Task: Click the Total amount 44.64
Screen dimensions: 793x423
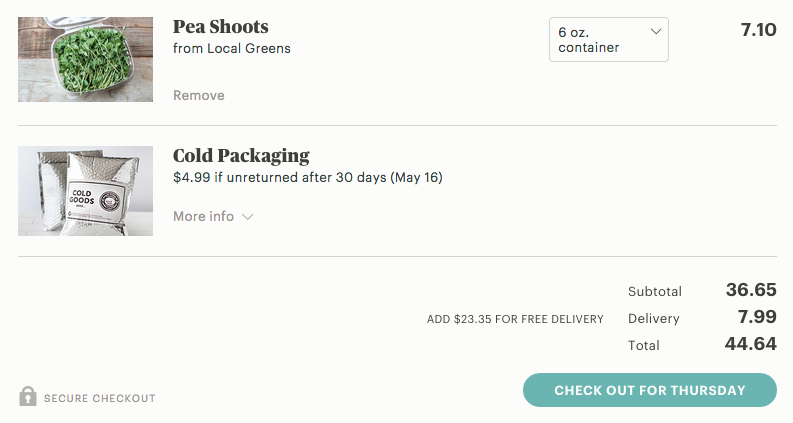Action: click(751, 344)
